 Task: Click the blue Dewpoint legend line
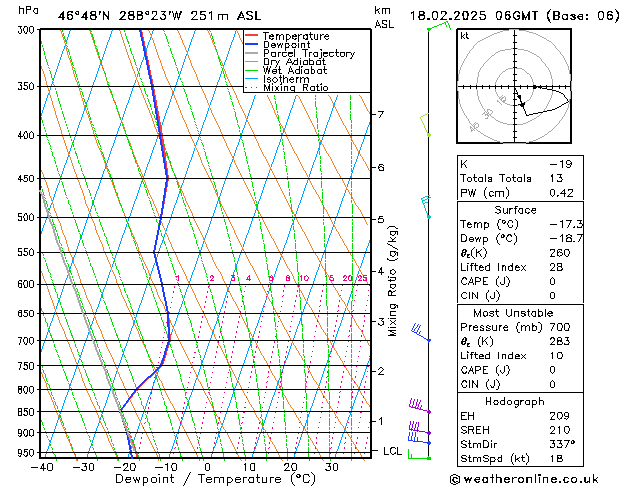[x=251, y=45]
